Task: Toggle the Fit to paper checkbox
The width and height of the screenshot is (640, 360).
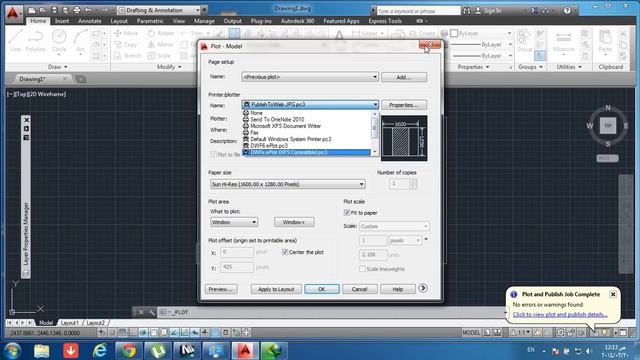Action: pos(347,213)
